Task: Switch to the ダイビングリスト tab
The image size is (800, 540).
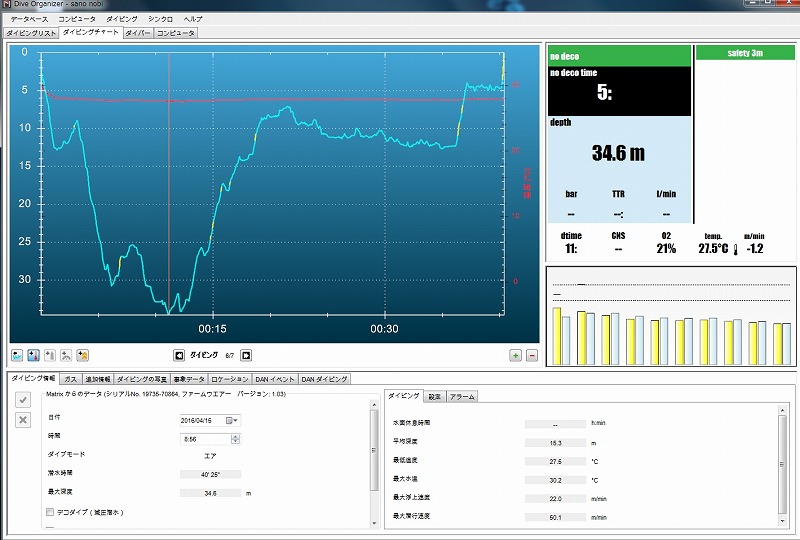Action: pyautogui.click(x=31, y=33)
